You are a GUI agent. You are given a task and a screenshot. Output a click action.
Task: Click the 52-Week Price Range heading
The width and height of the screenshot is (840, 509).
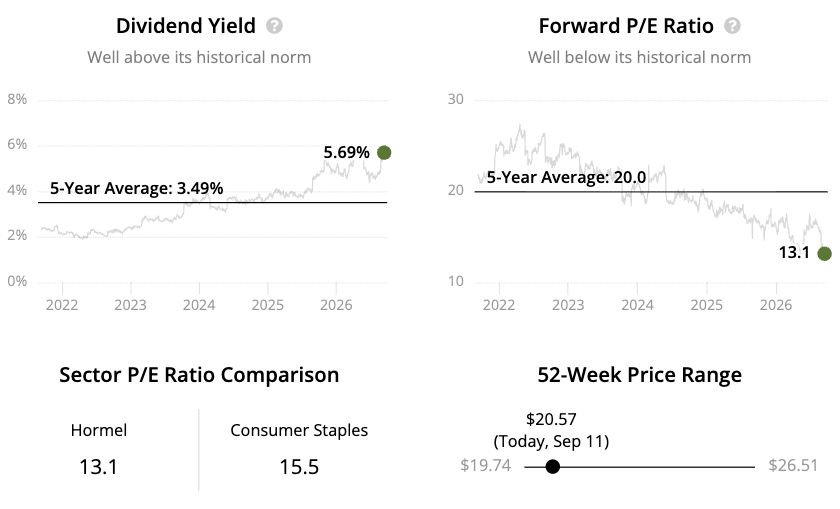(640, 375)
